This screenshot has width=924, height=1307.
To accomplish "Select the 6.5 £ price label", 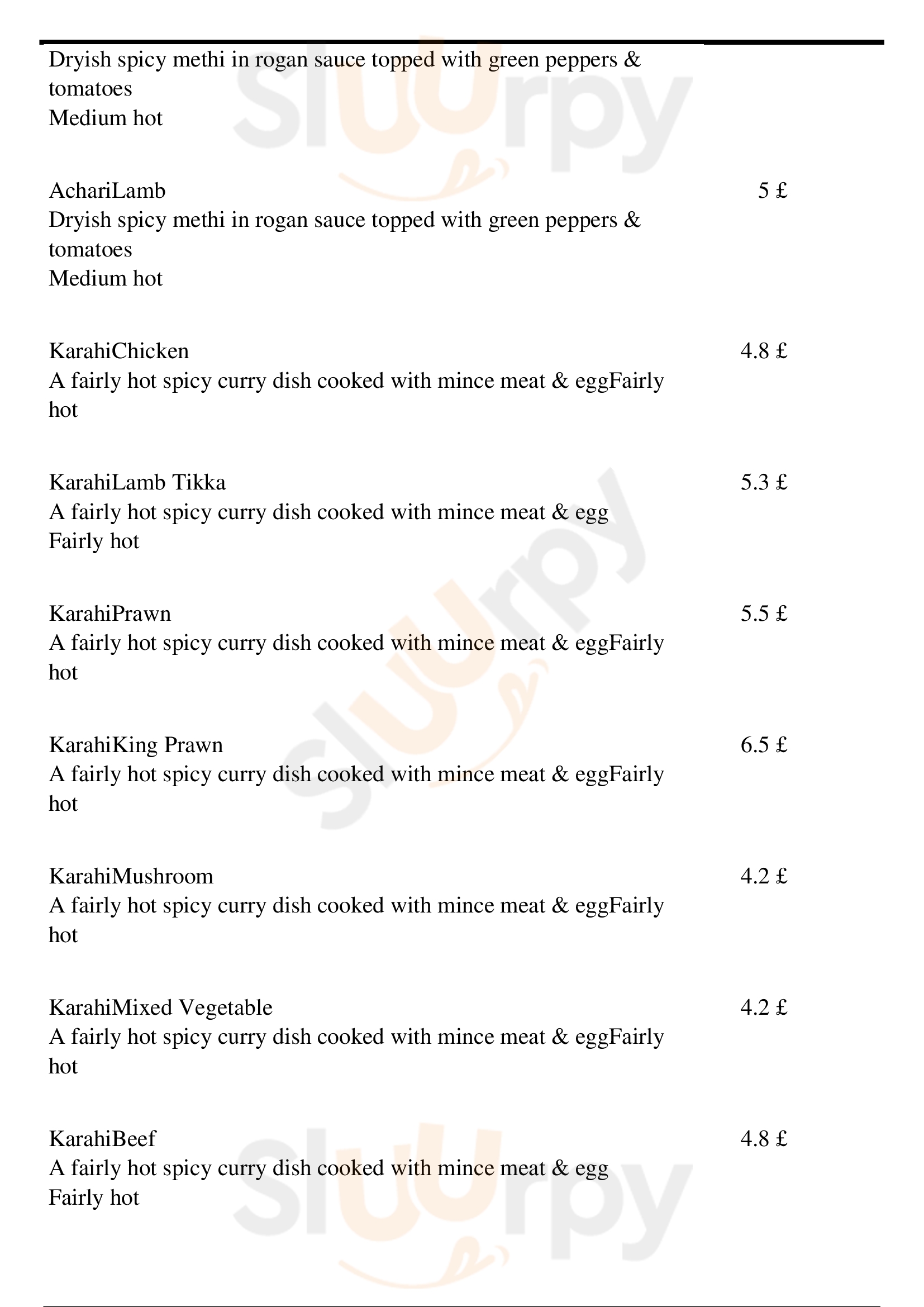I will point(764,745).
